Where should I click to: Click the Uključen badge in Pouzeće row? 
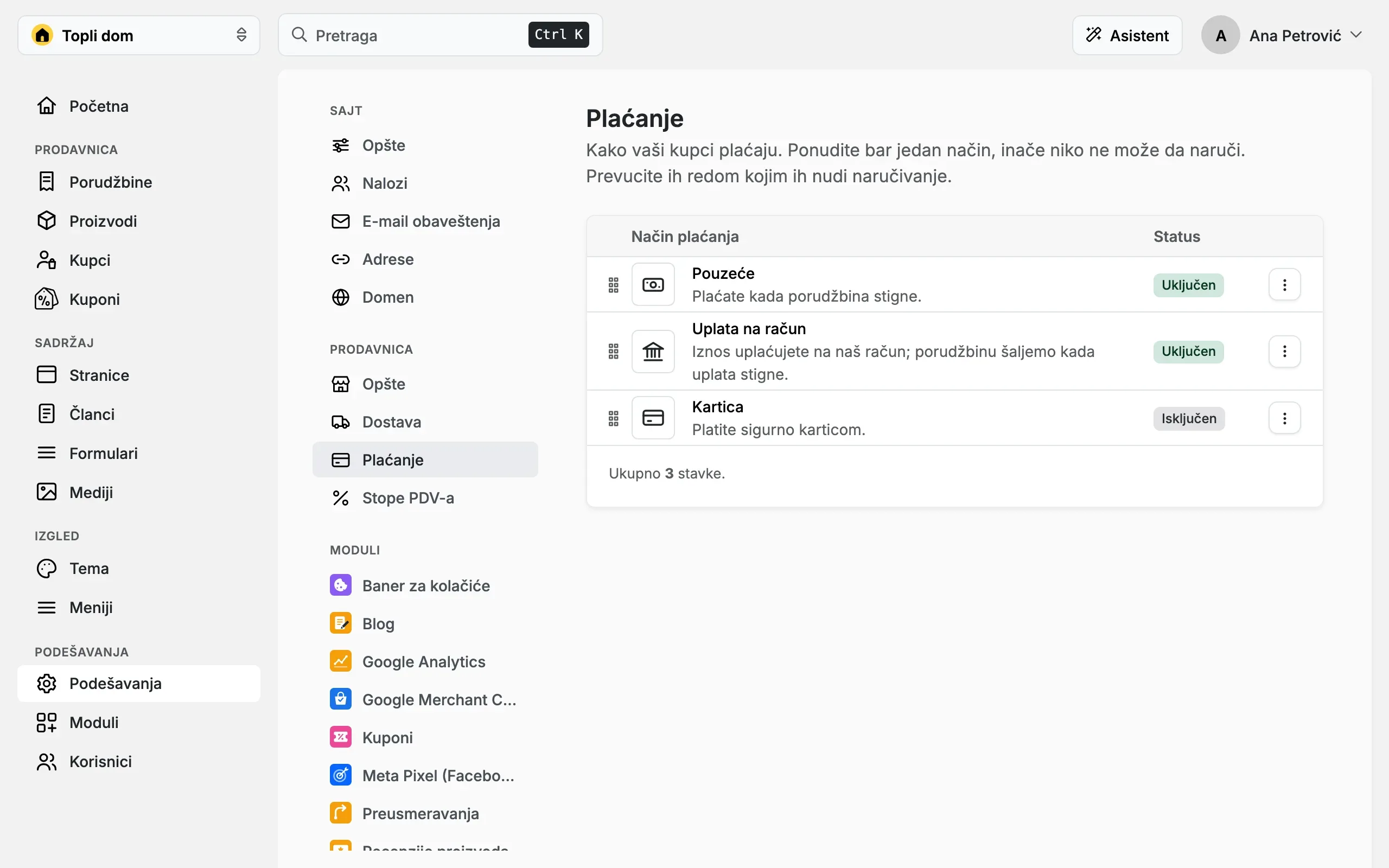point(1188,285)
